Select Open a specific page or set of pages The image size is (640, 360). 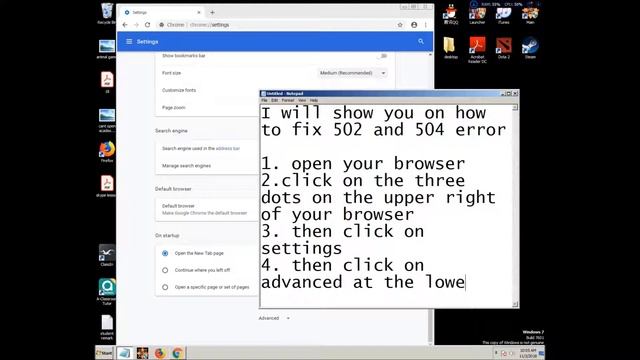point(165,287)
